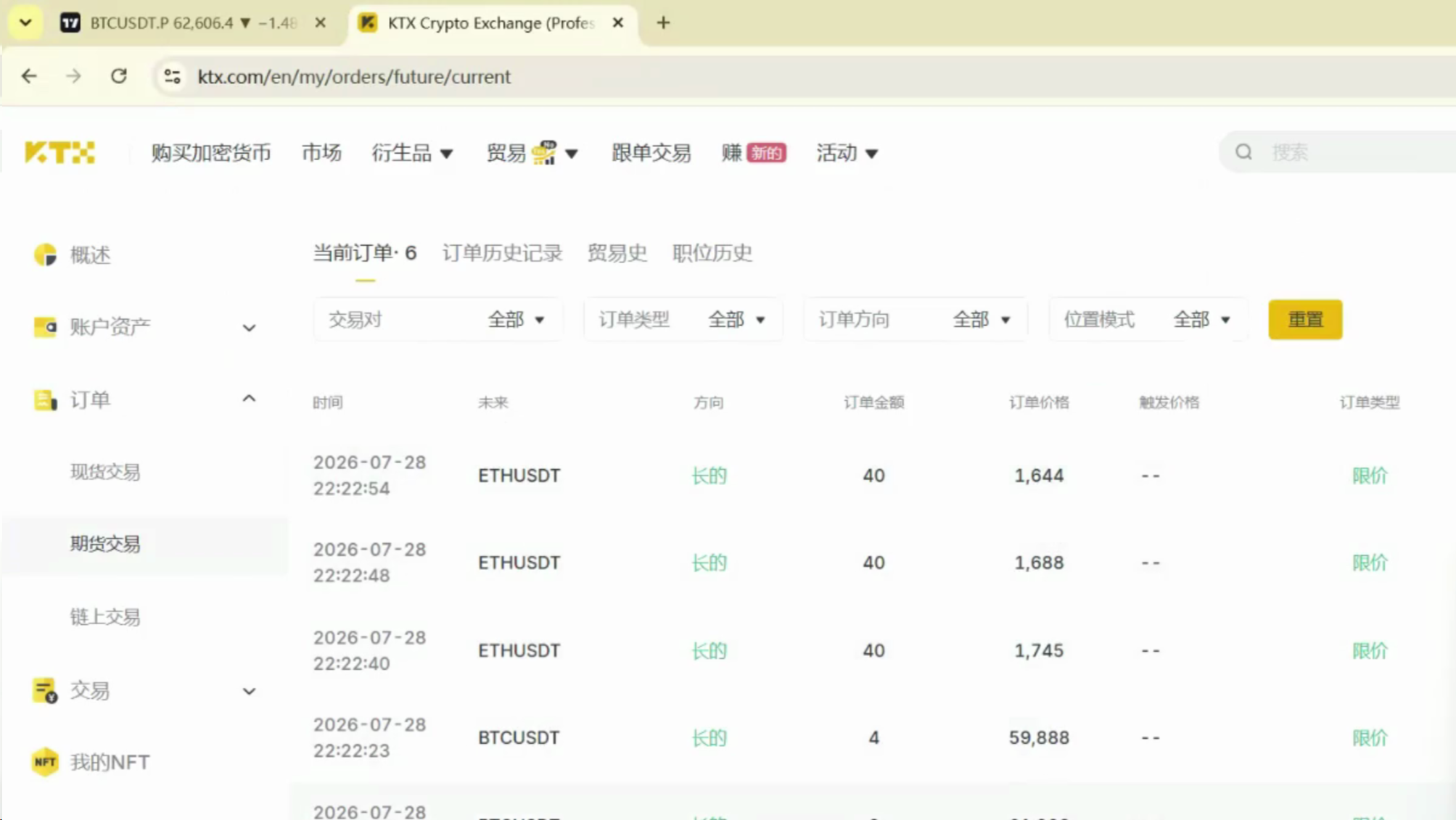
Task: Click the order price 59,888
Action: click(x=1039, y=737)
